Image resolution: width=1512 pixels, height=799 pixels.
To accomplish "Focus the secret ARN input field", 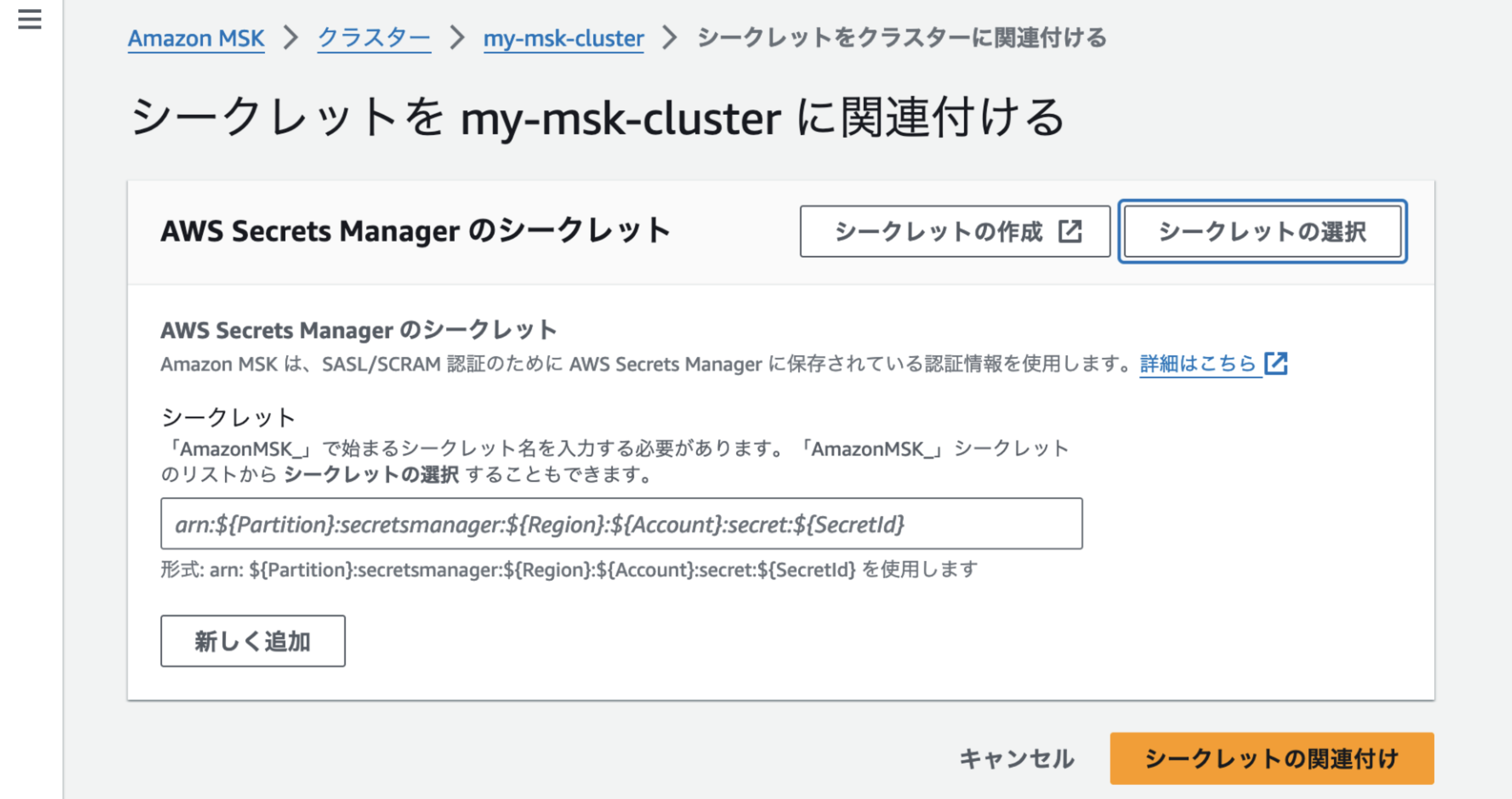I will pos(621,524).
